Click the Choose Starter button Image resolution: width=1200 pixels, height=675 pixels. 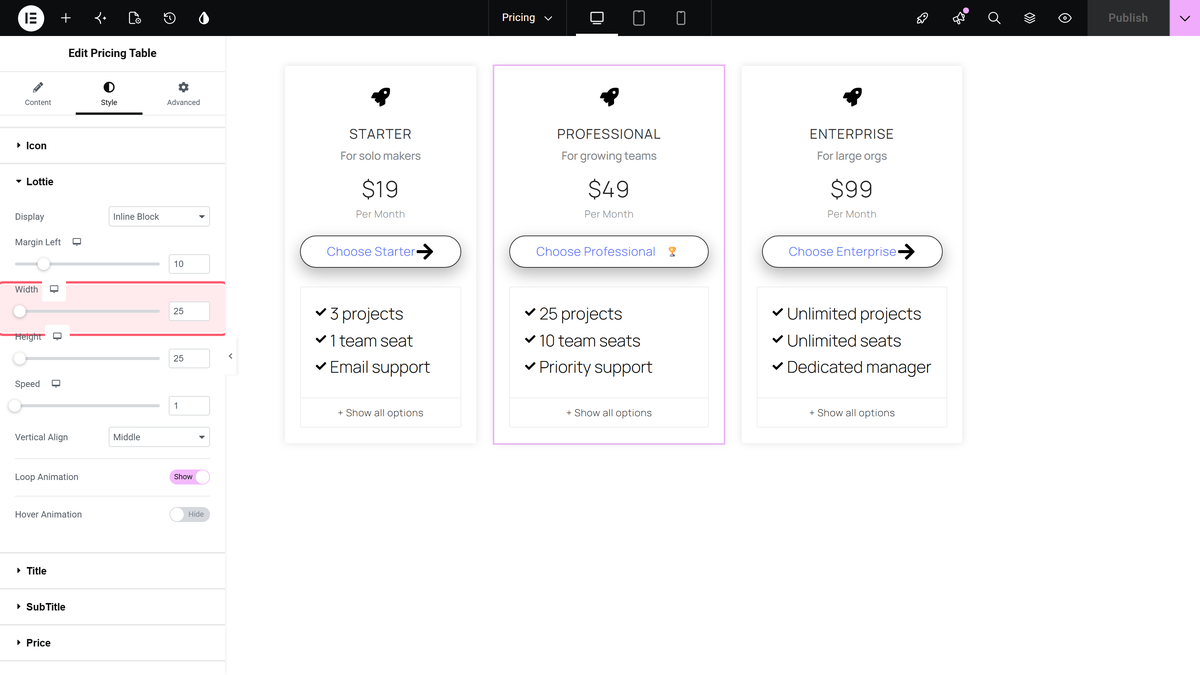click(380, 252)
